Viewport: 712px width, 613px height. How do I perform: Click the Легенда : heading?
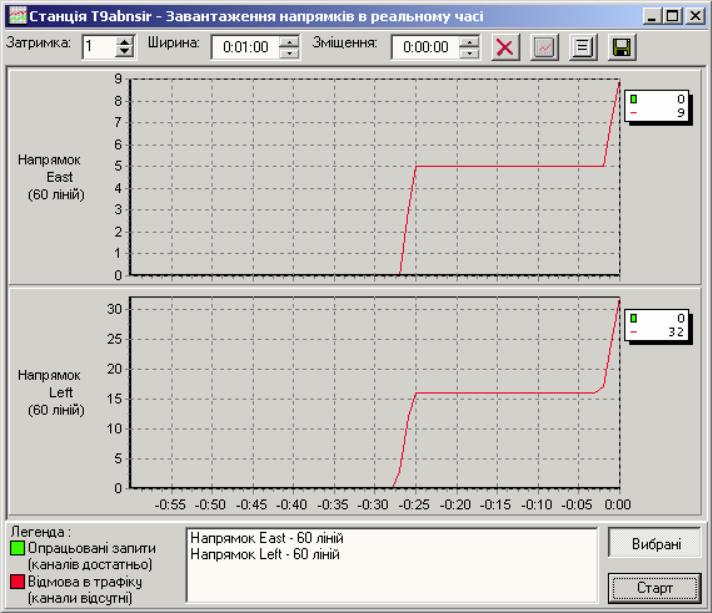click(x=41, y=531)
